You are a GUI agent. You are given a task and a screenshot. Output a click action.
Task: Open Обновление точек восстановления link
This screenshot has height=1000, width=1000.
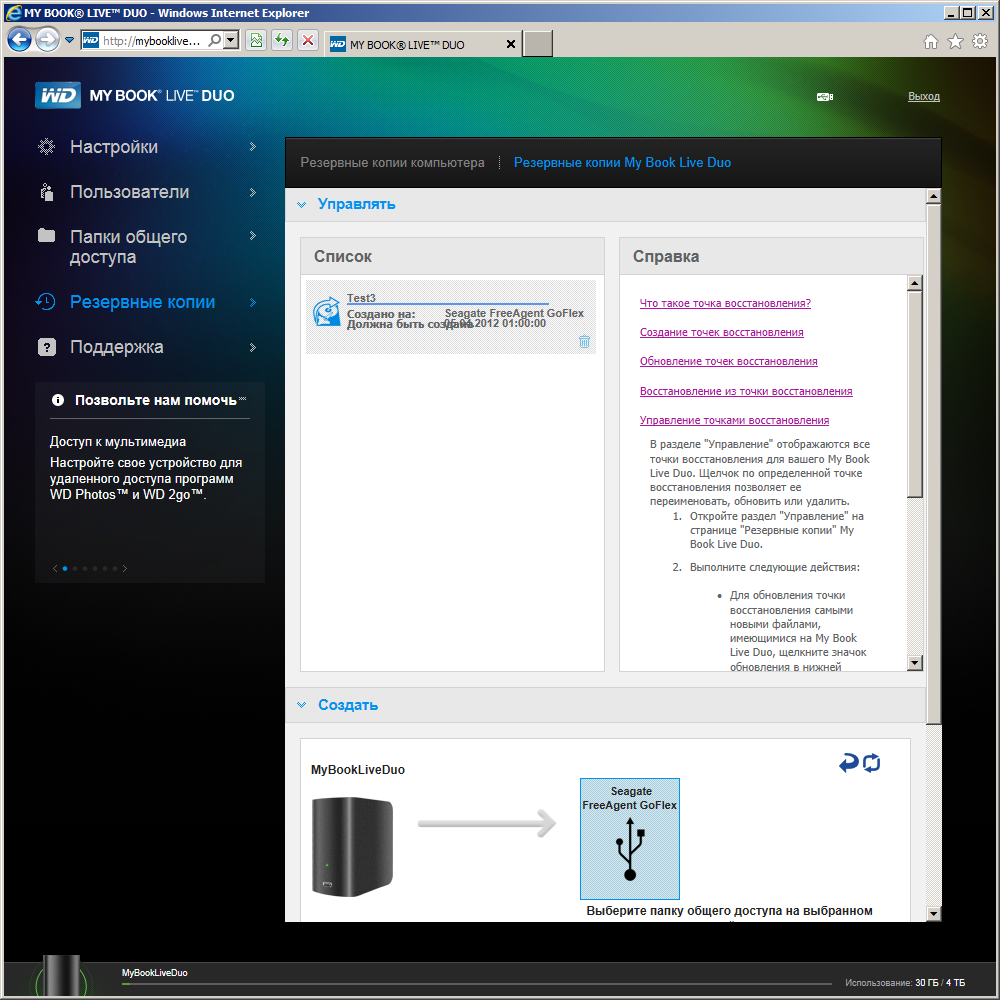tap(728, 362)
